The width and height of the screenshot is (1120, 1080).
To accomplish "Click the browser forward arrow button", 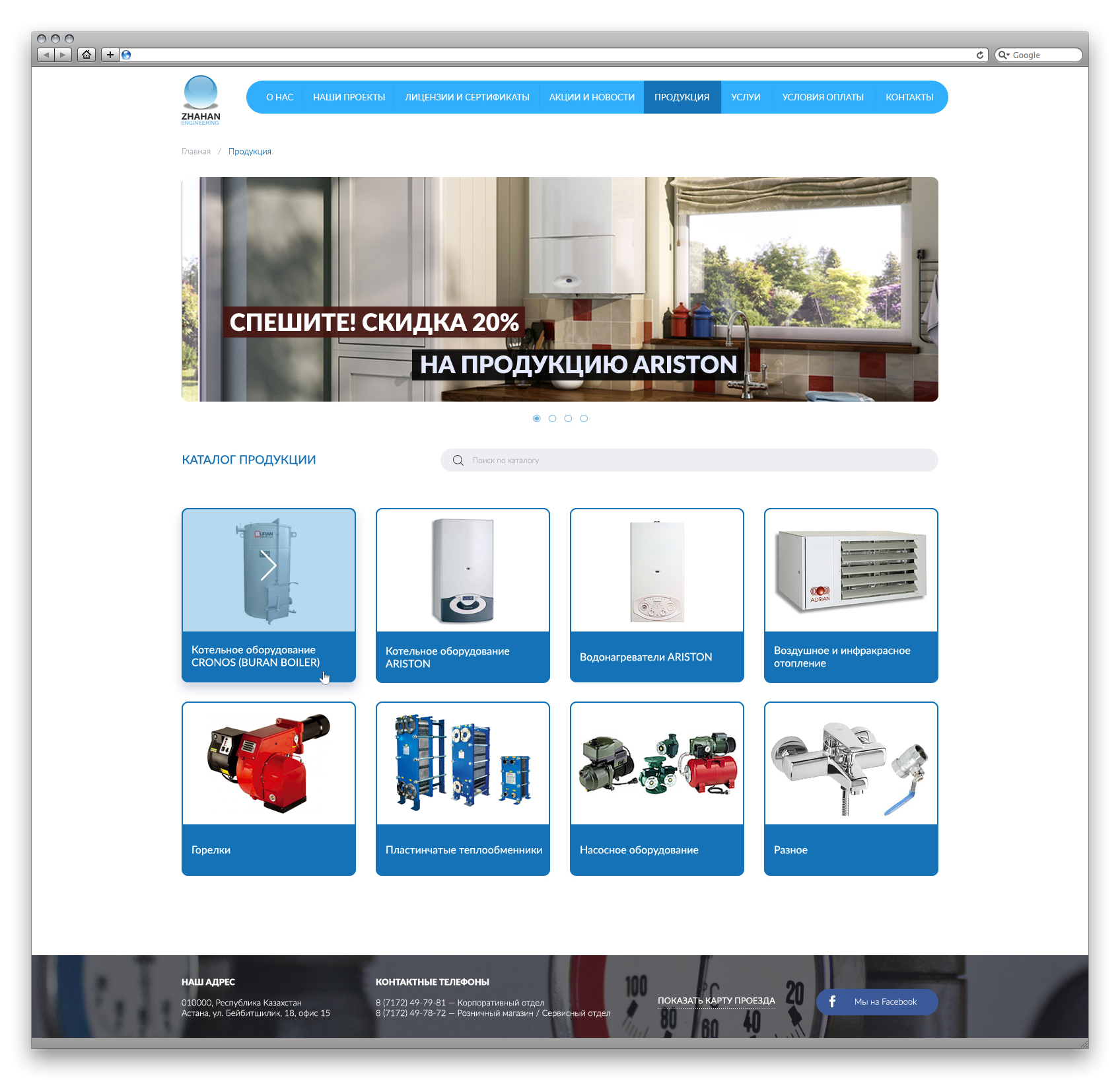I will point(63,55).
